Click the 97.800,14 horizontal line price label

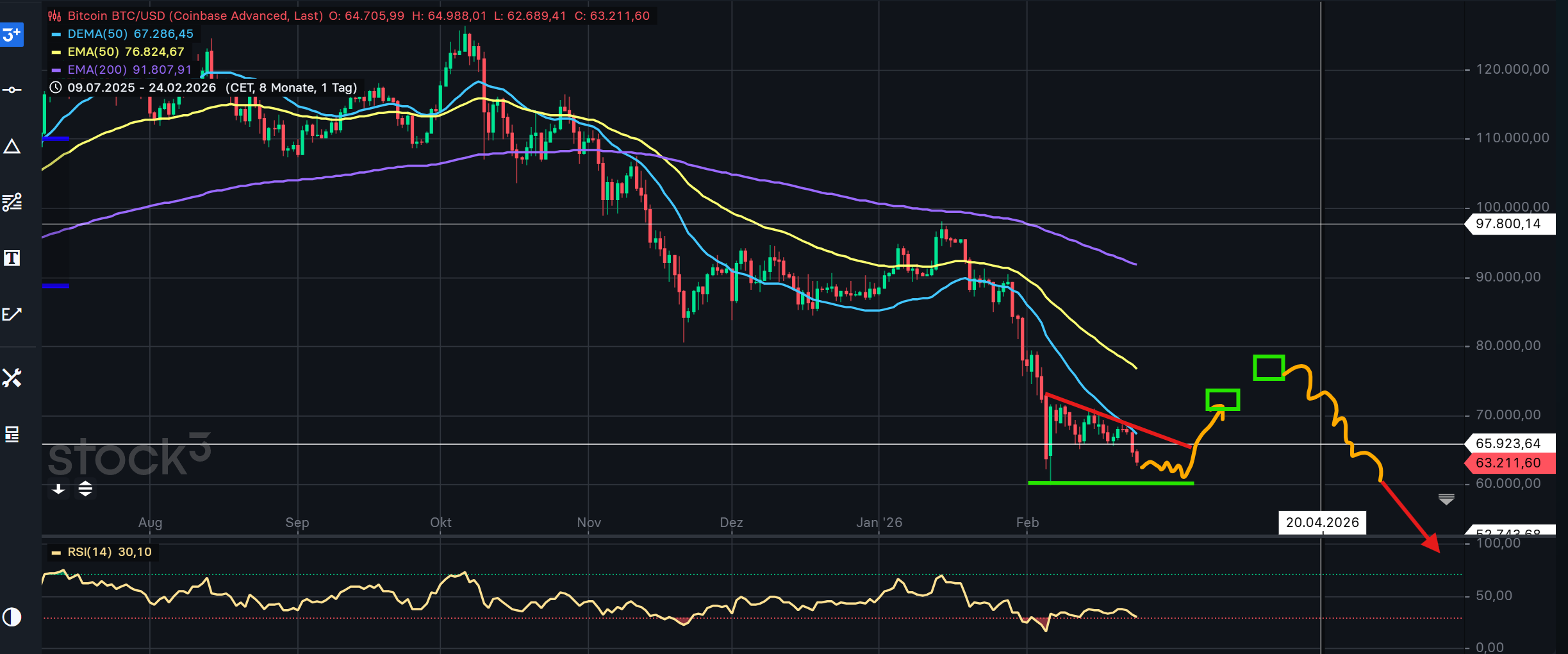1508,224
